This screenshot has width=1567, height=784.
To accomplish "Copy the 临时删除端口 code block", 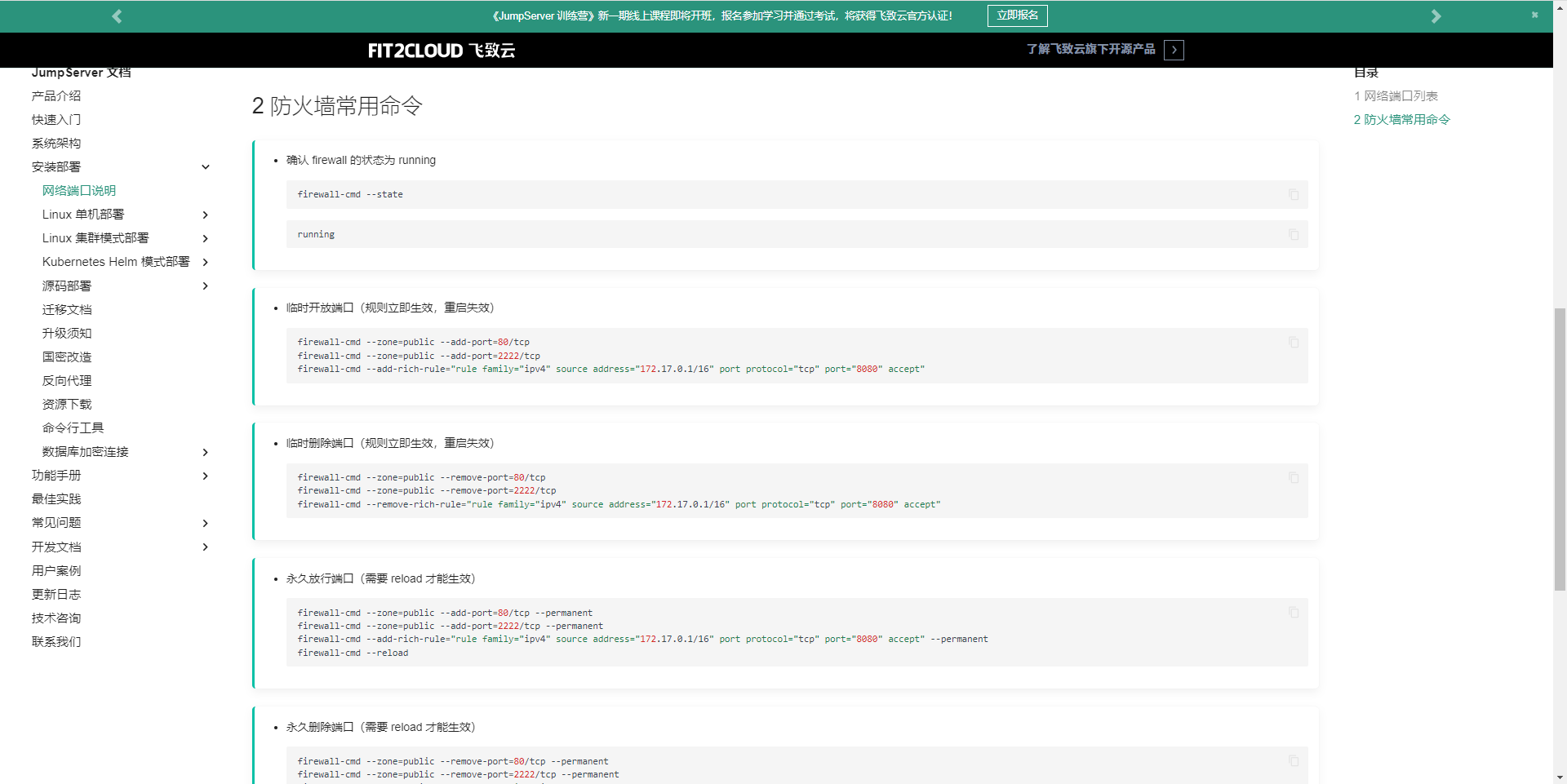I will (x=1294, y=477).
